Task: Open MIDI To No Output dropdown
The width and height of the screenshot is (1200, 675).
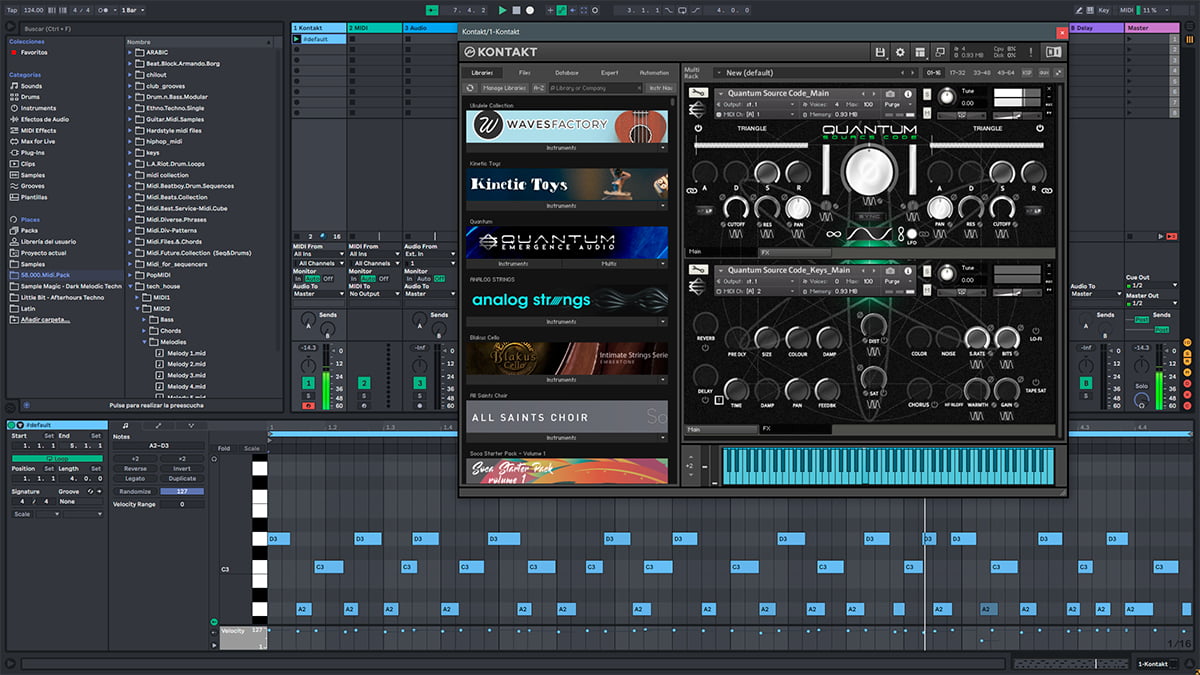Action: [x=373, y=294]
